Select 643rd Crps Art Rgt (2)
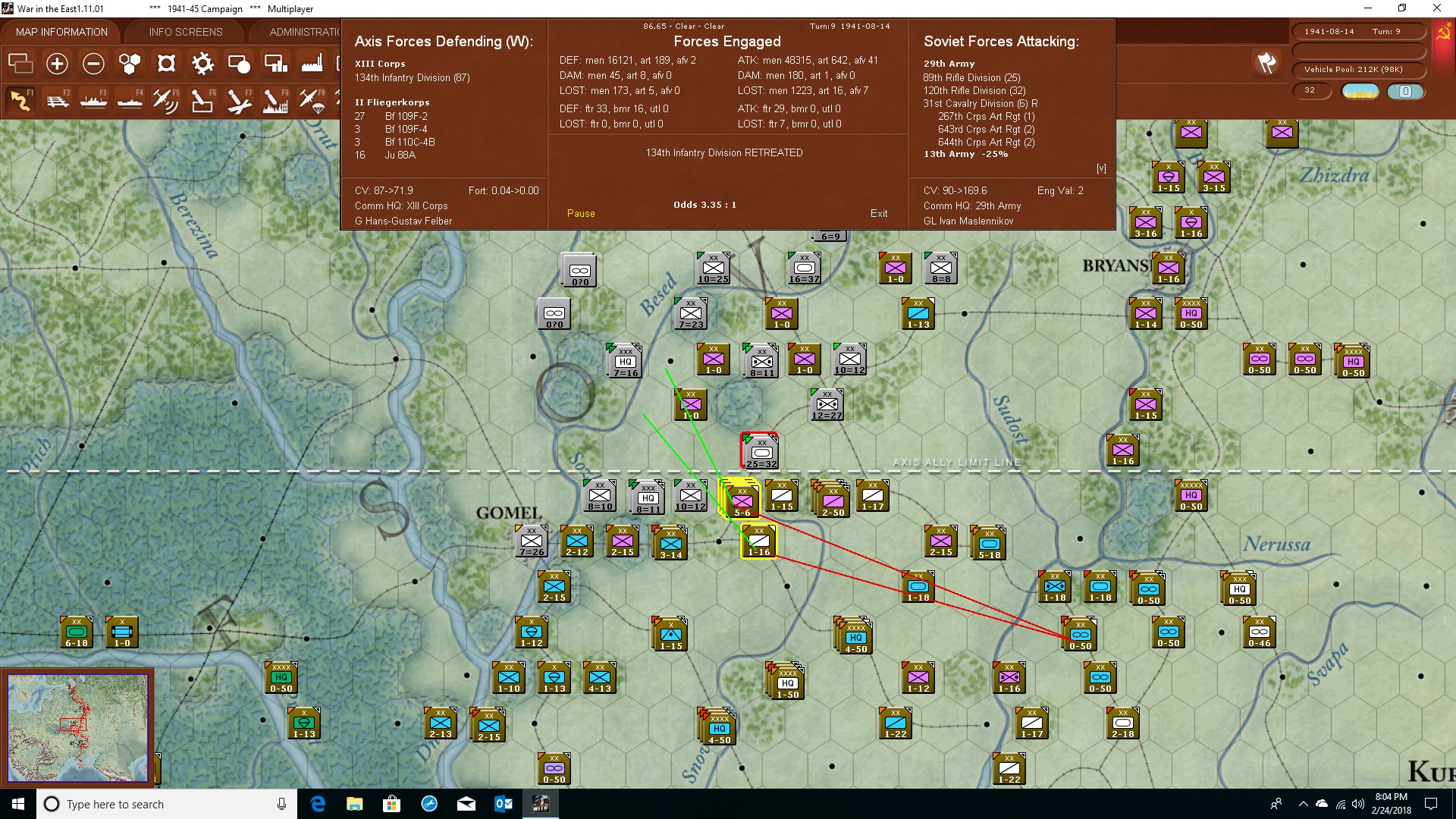This screenshot has height=819, width=1456. point(987,129)
